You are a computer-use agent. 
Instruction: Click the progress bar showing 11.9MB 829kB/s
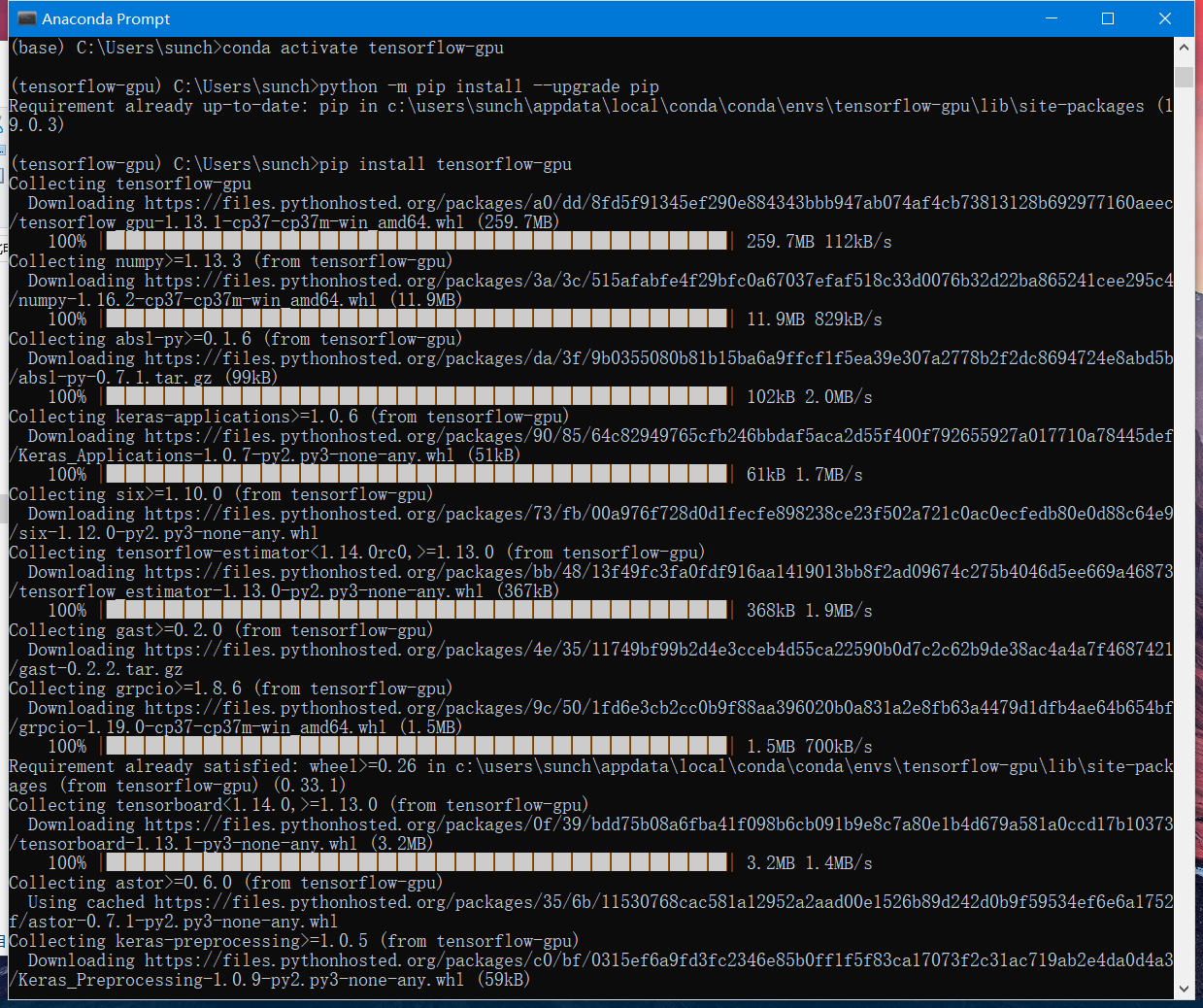click(418, 319)
